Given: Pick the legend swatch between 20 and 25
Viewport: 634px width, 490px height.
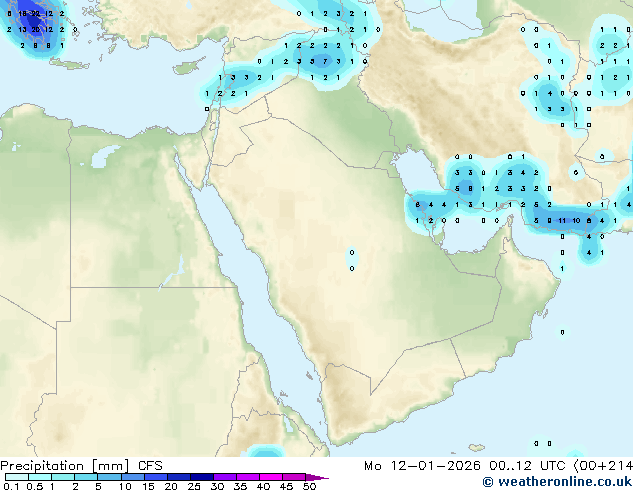Looking at the screenshot, I should (179, 477).
